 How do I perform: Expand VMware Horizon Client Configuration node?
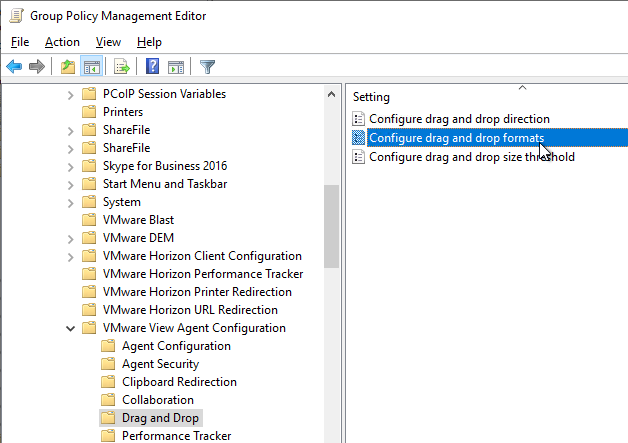[x=70, y=257]
